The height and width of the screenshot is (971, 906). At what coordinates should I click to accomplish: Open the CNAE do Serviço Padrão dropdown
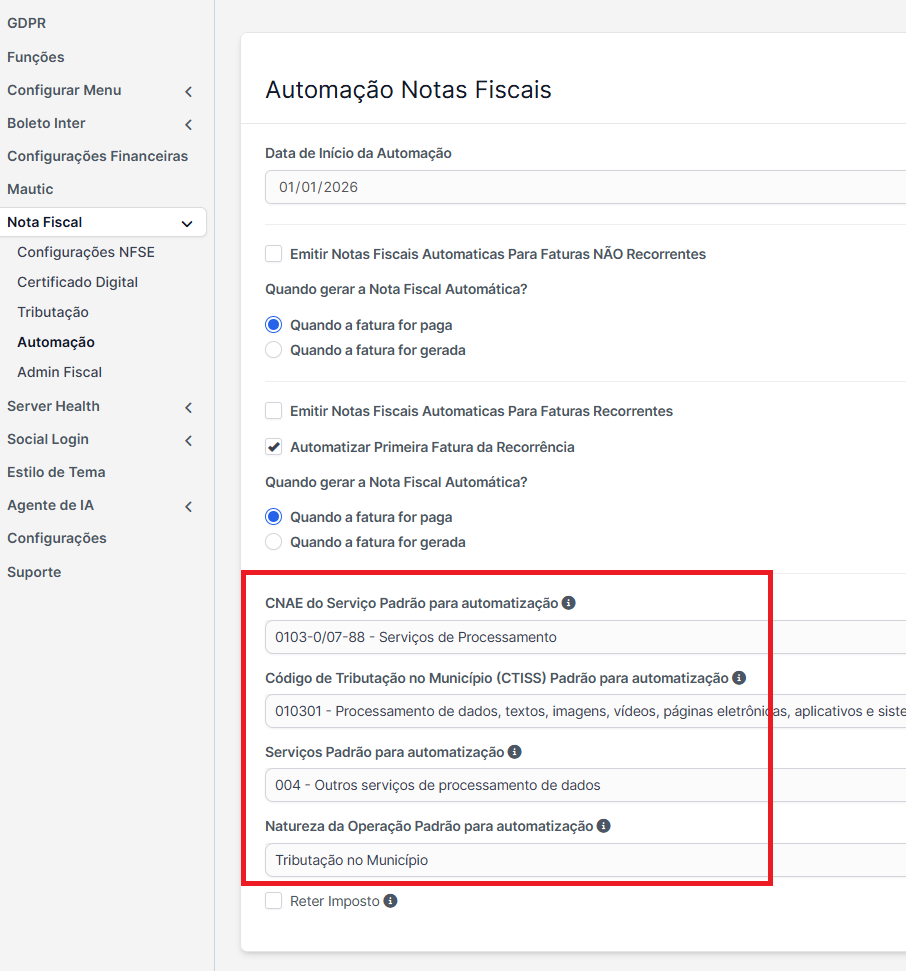(585, 637)
